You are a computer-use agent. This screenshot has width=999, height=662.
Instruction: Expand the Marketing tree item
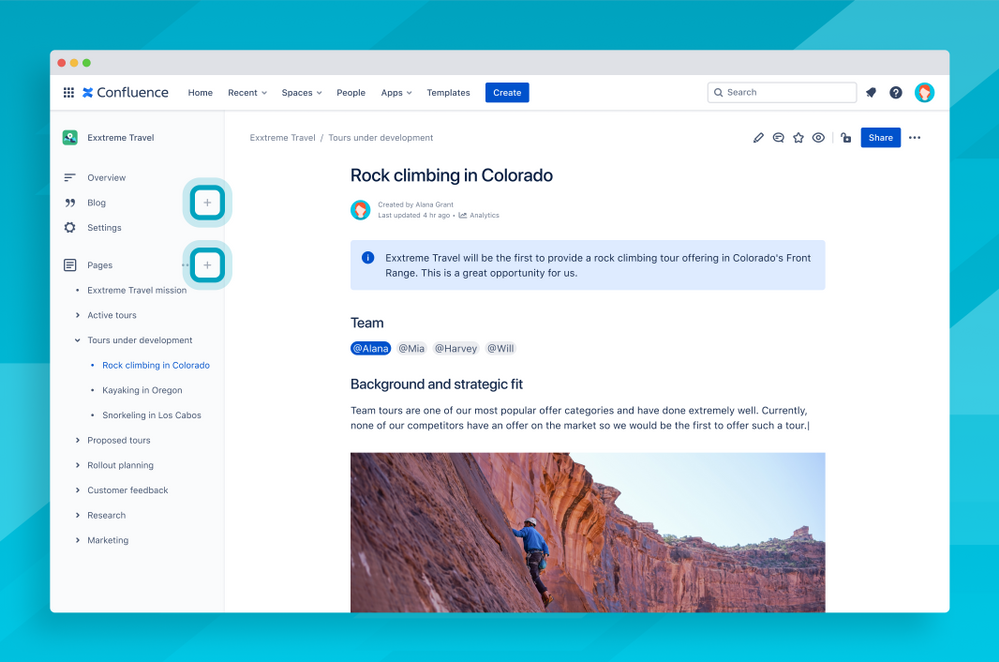pyautogui.click(x=78, y=540)
